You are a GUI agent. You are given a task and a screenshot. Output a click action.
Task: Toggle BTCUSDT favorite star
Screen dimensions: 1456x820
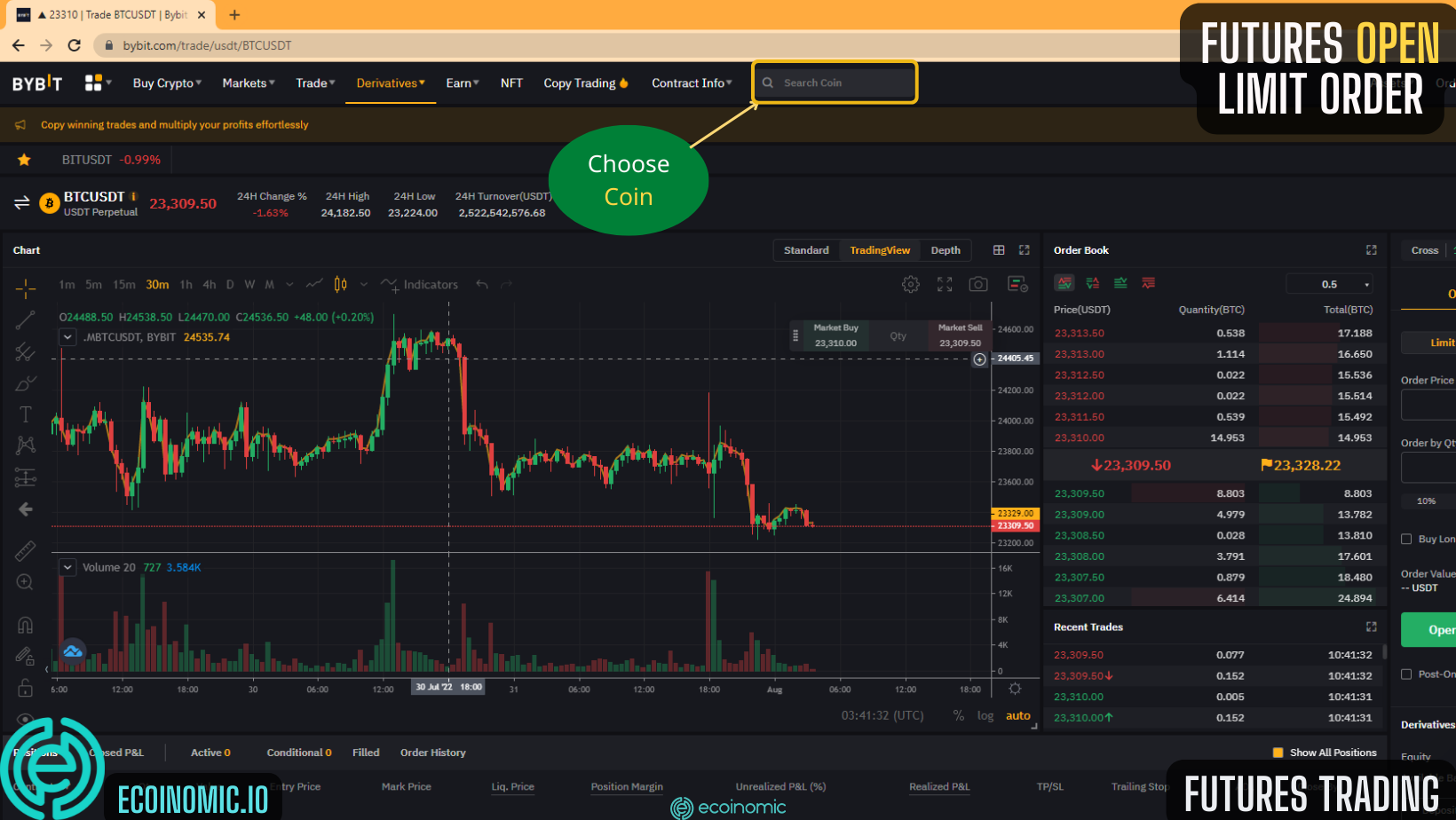click(x=24, y=160)
